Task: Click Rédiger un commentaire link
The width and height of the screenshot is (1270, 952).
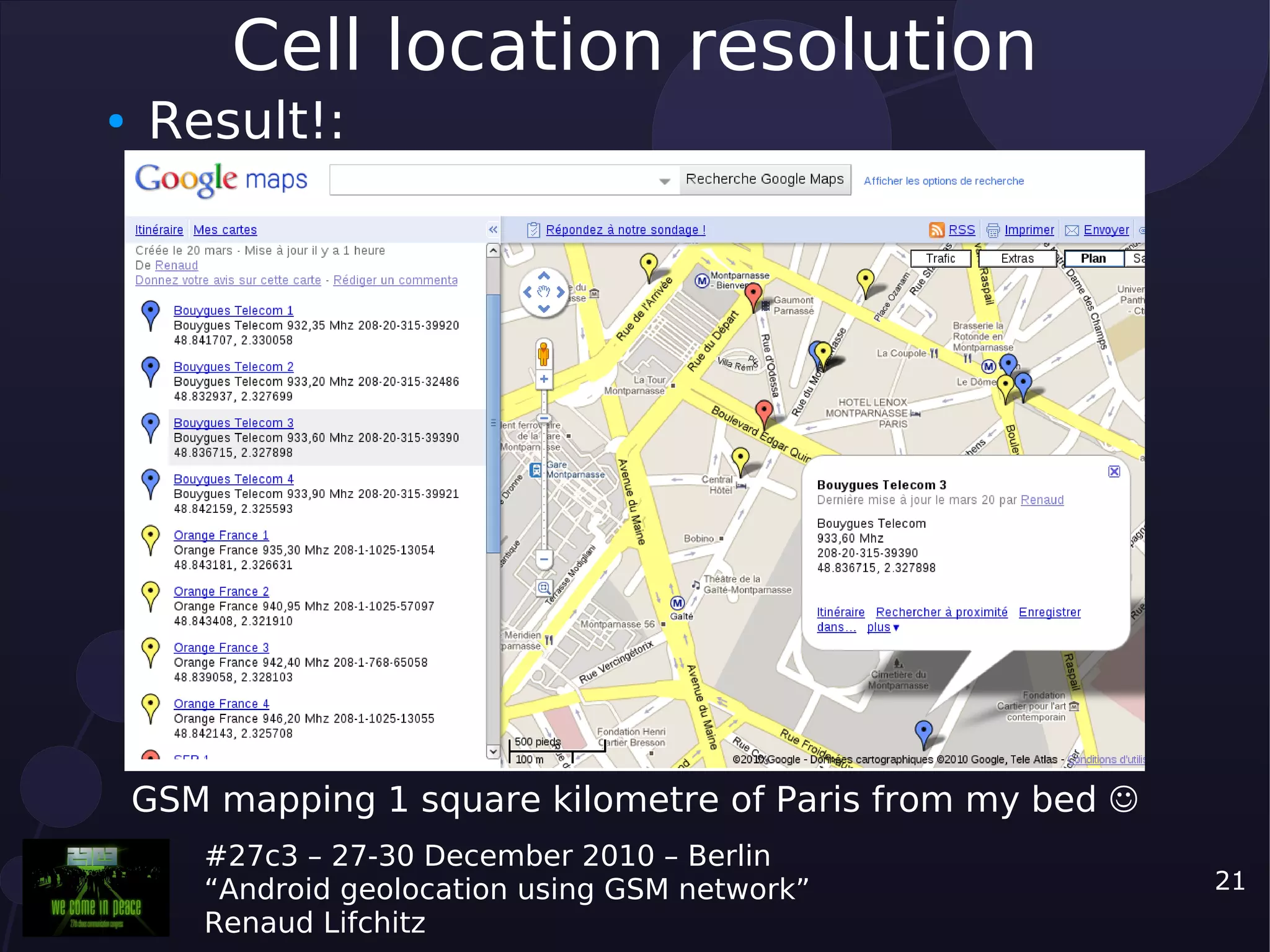Action: click(x=396, y=280)
